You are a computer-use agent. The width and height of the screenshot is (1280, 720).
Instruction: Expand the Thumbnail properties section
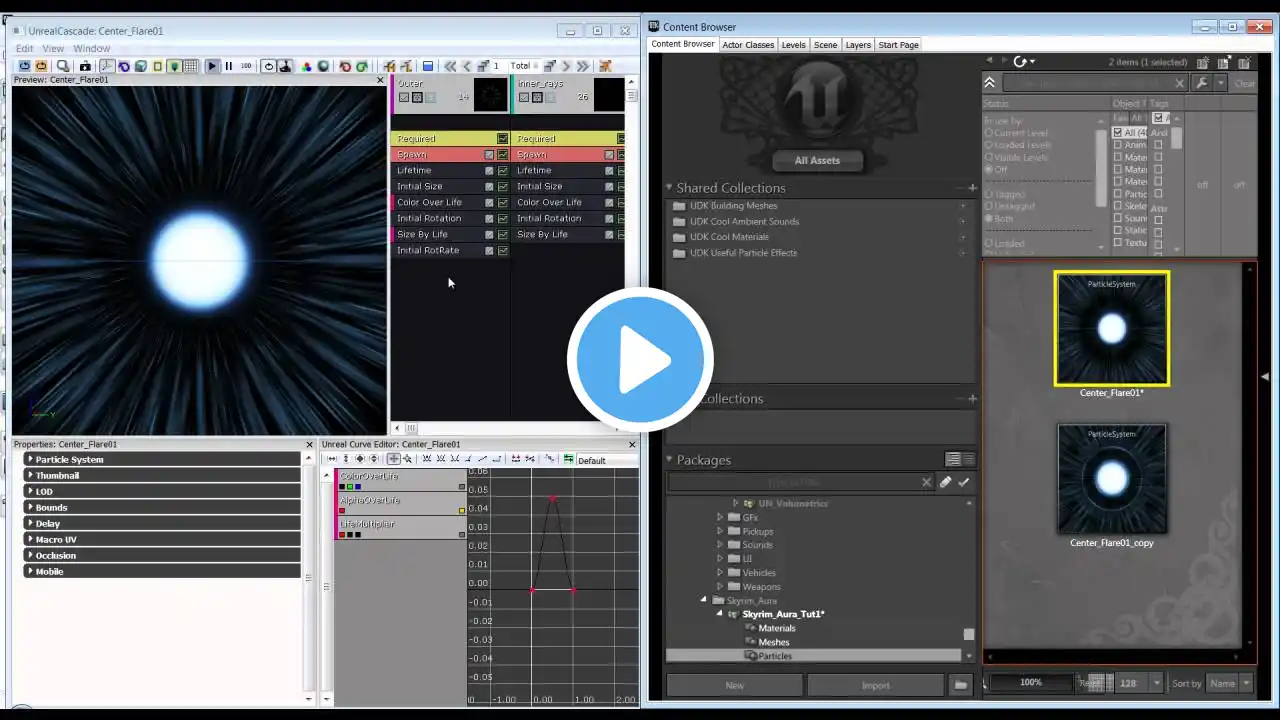click(x=162, y=475)
